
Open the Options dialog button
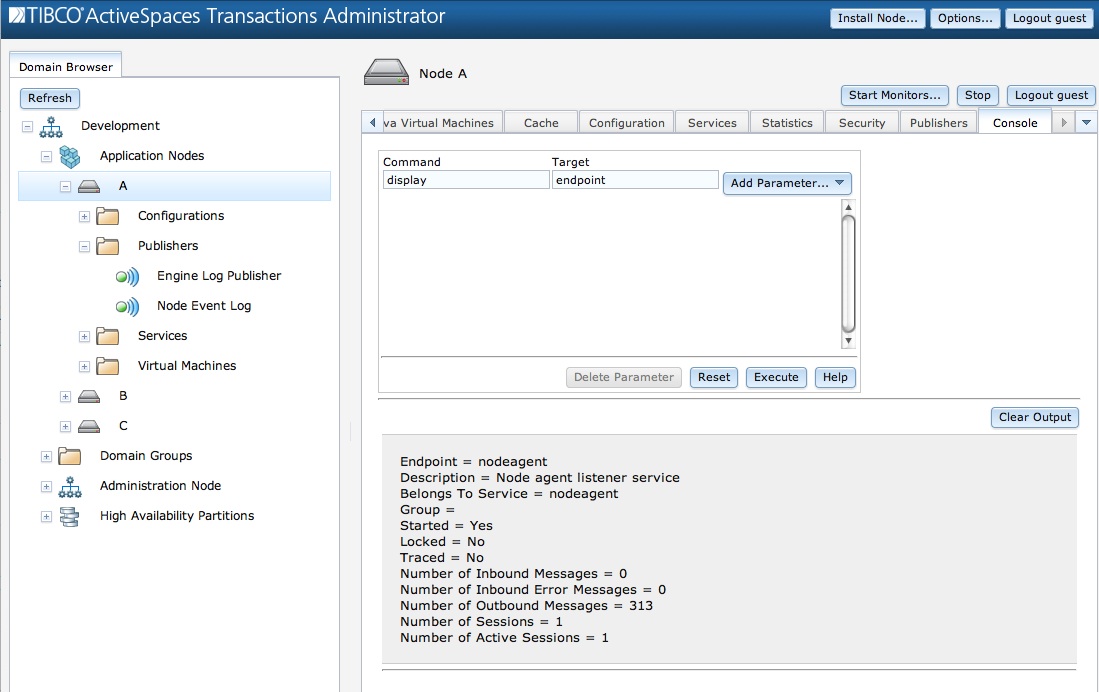coord(965,18)
